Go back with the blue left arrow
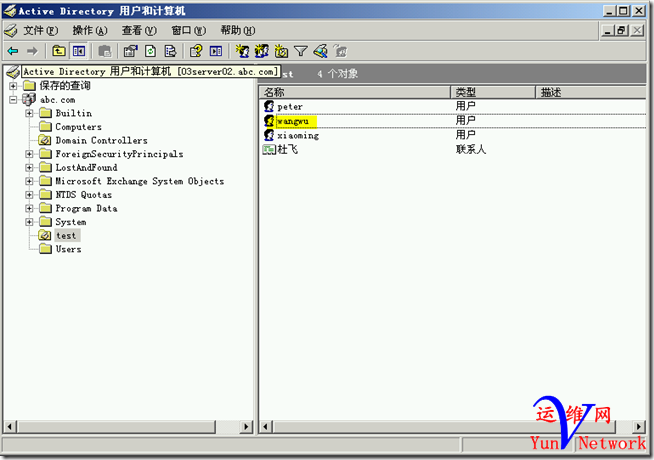Image resolution: width=654 pixels, height=460 pixels. pyautogui.click(x=13, y=51)
